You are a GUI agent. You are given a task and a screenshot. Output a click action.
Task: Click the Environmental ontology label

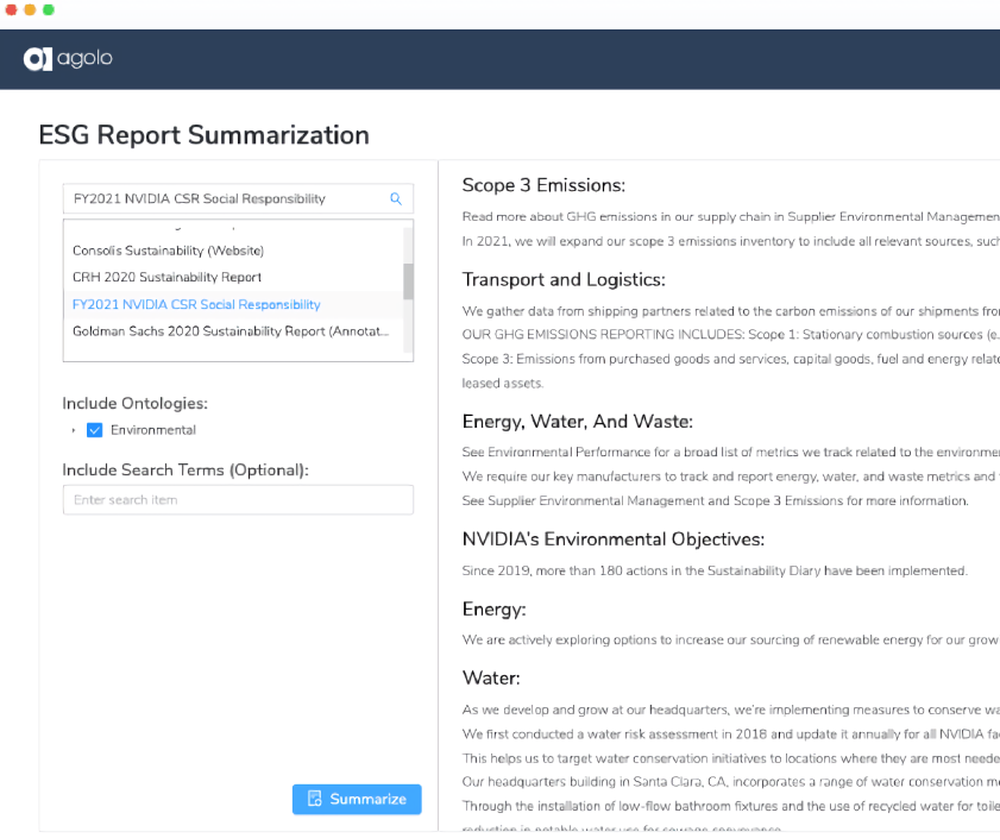coord(153,431)
